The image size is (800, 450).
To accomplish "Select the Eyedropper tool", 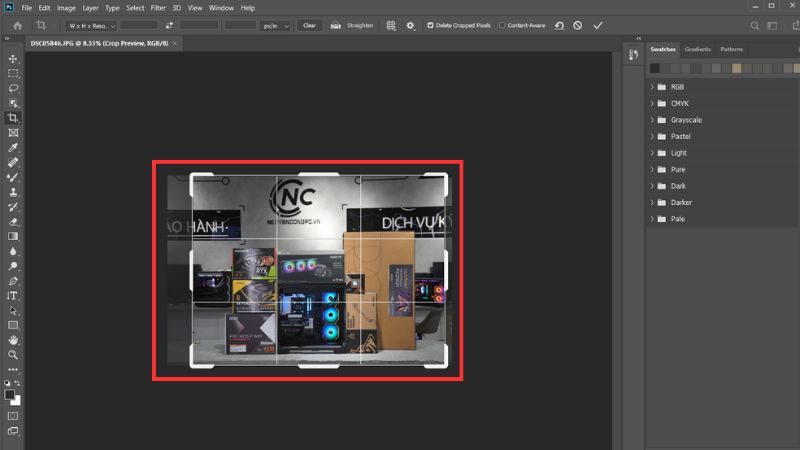I will pyautogui.click(x=13, y=147).
